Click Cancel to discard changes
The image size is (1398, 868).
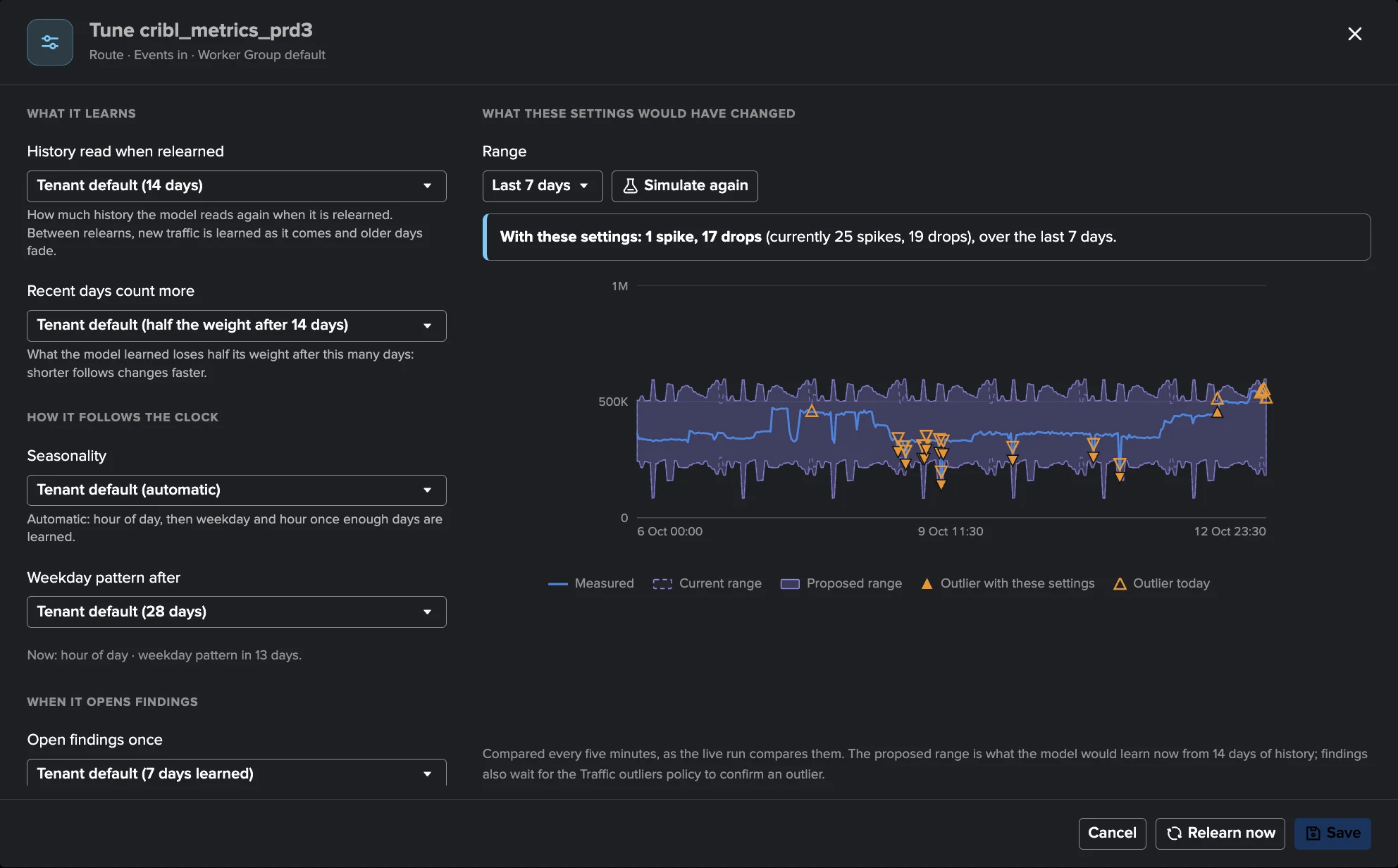pyautogui.click(x=1112, y=833)
